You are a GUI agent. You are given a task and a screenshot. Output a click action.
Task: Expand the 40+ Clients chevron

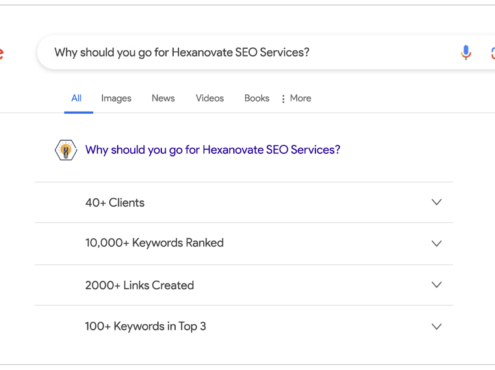pyautogui.click(x=436, y=202)
